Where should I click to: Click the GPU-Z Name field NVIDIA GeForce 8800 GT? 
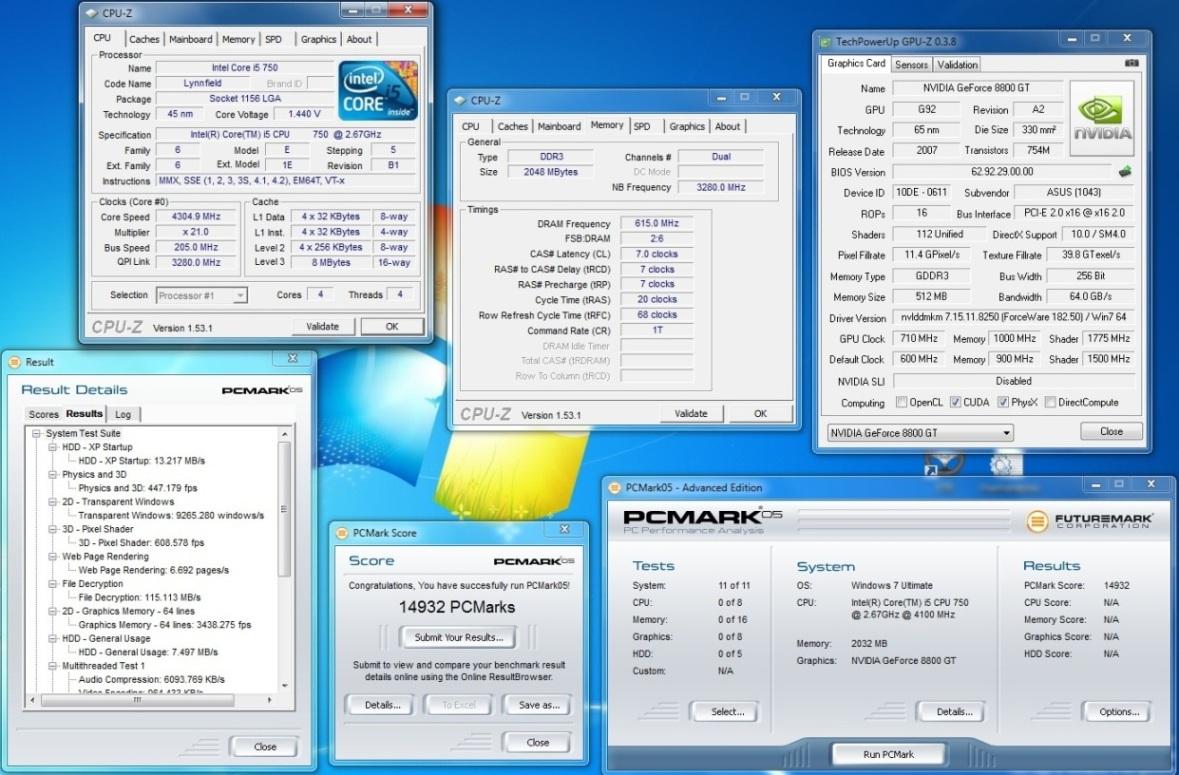pos(977,88)
